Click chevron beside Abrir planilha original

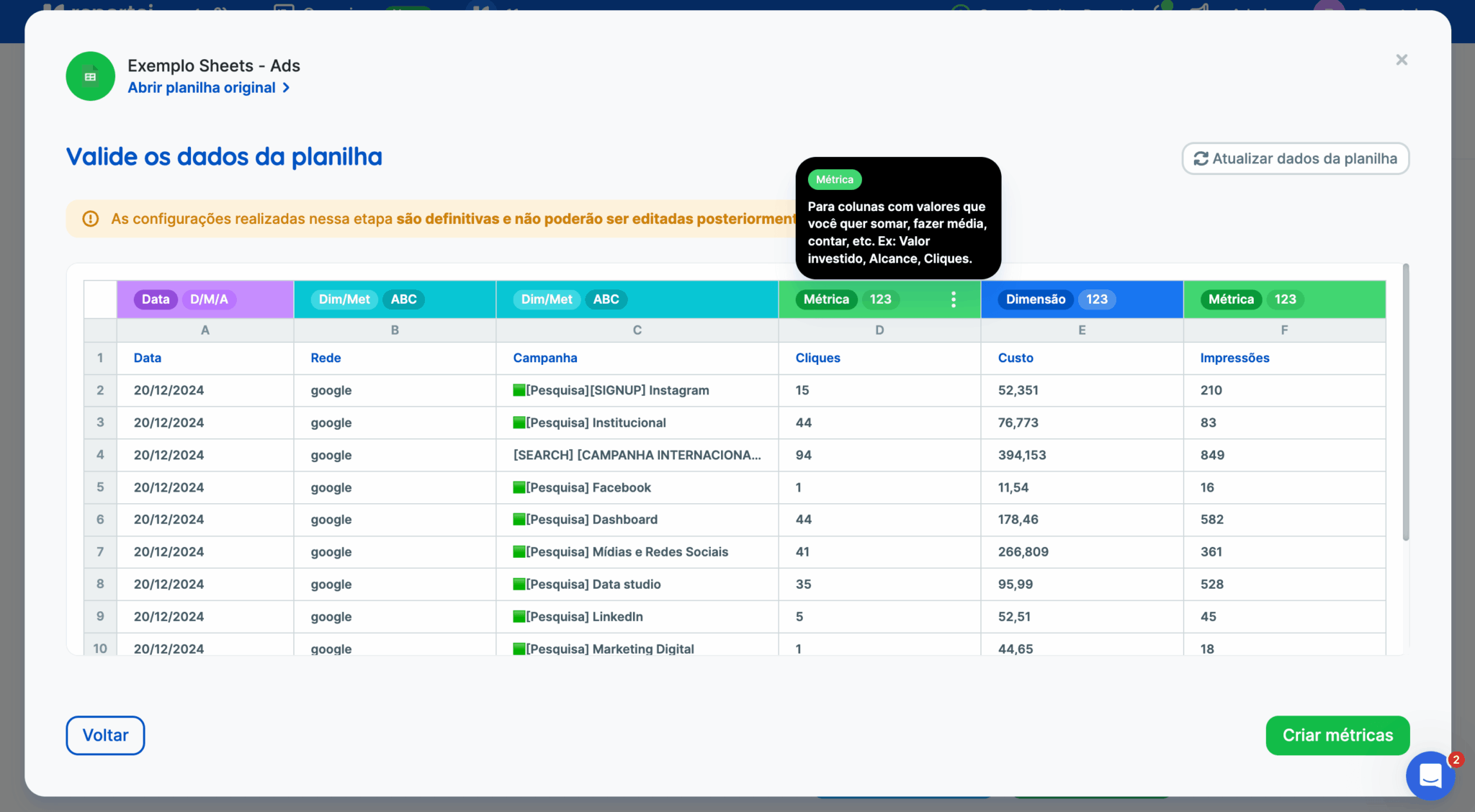pos(287,88)
